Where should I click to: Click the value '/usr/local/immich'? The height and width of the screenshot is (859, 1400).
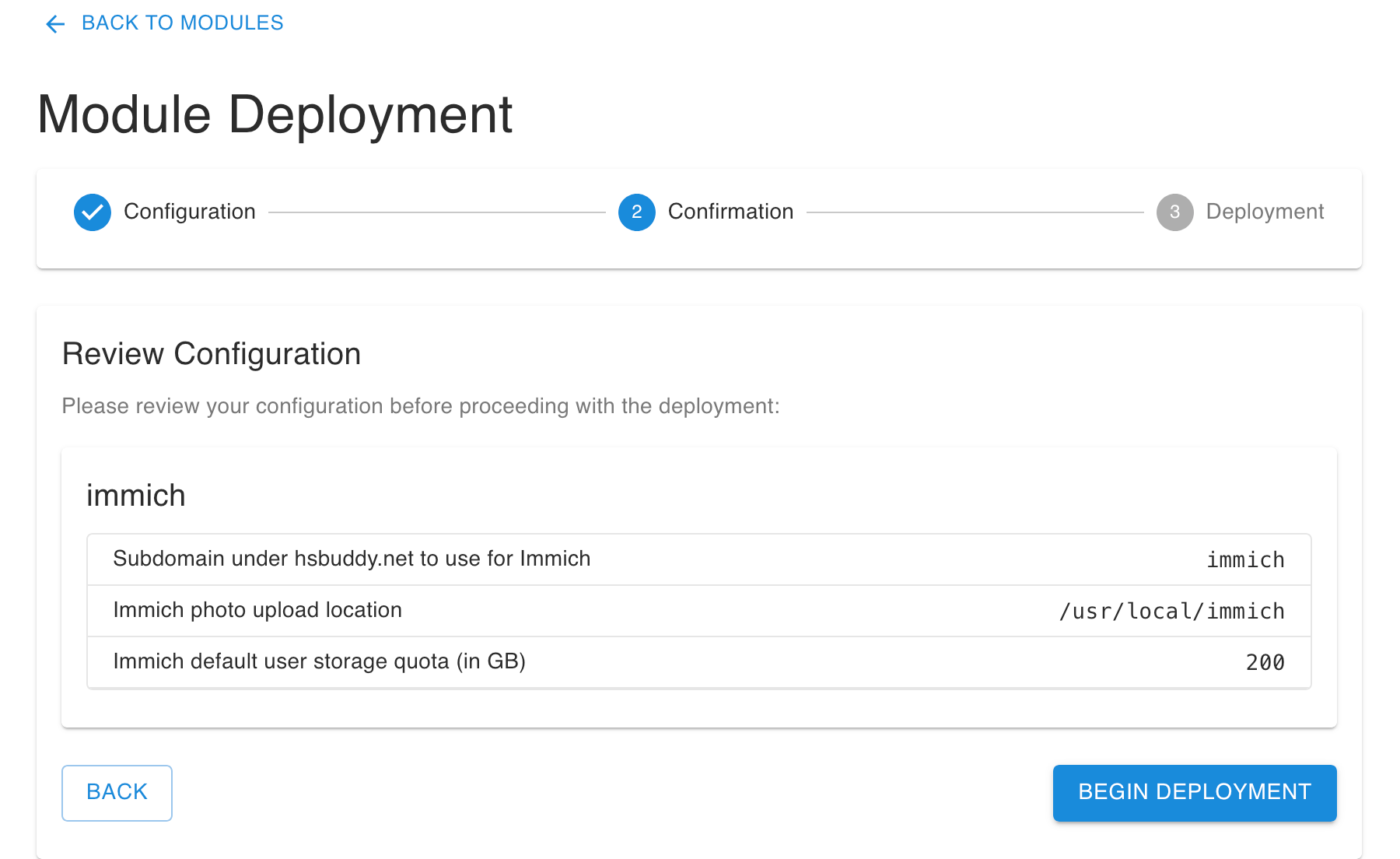pyautogui.click(x=1172, y=612)
